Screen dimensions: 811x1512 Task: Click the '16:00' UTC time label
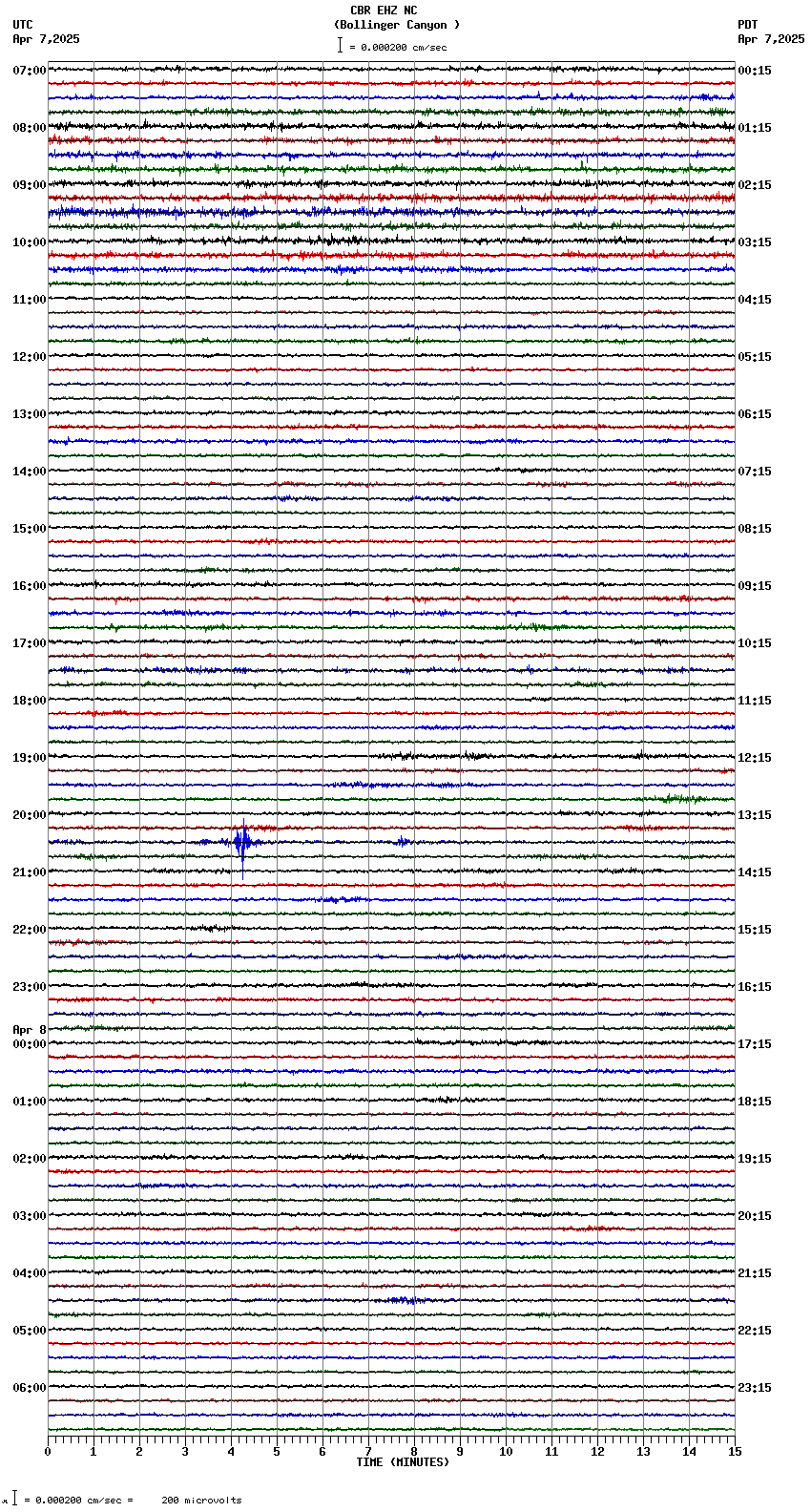pyautogui.click(x=30, y=586)
